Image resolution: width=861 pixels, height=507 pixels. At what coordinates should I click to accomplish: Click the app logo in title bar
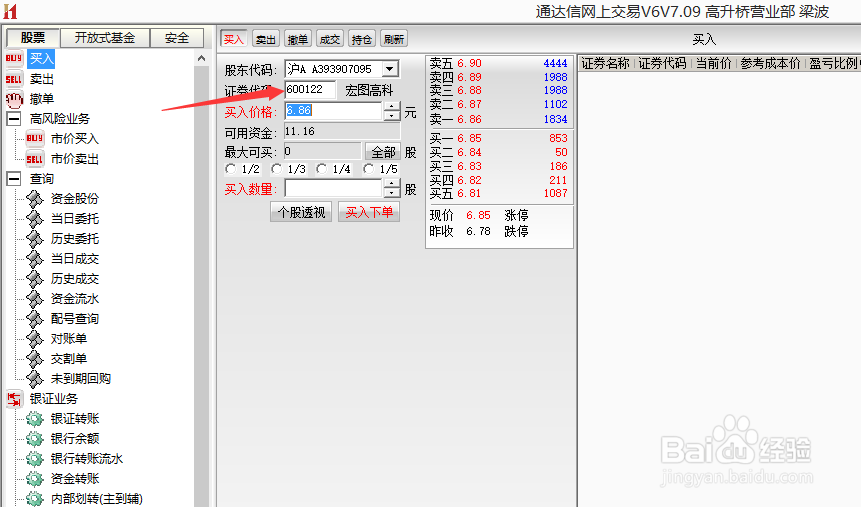pos(10,11)
